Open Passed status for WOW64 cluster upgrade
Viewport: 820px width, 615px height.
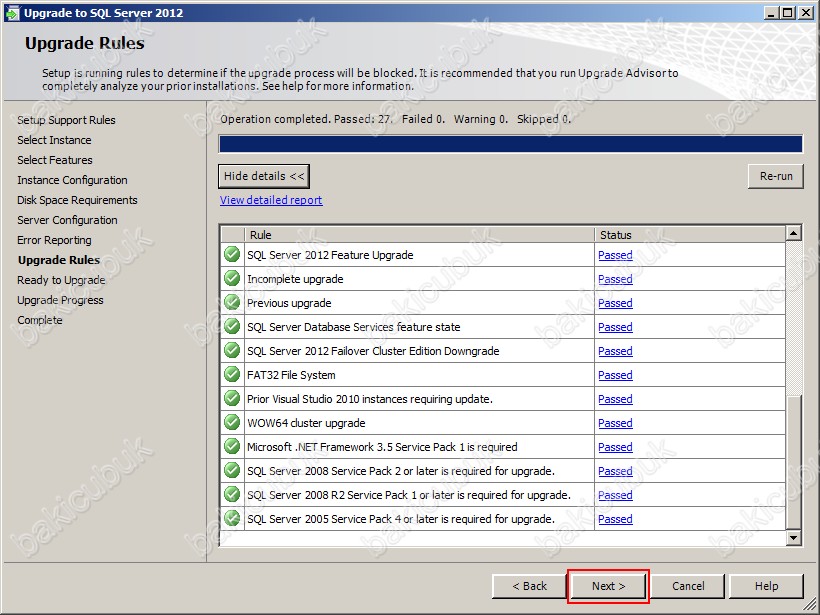[x=615, y=423]
